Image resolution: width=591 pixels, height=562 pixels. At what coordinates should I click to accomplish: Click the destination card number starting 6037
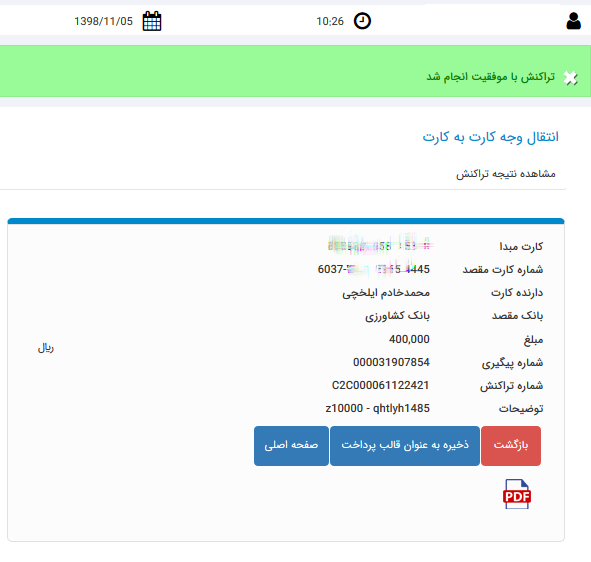(x=374, y=269)
